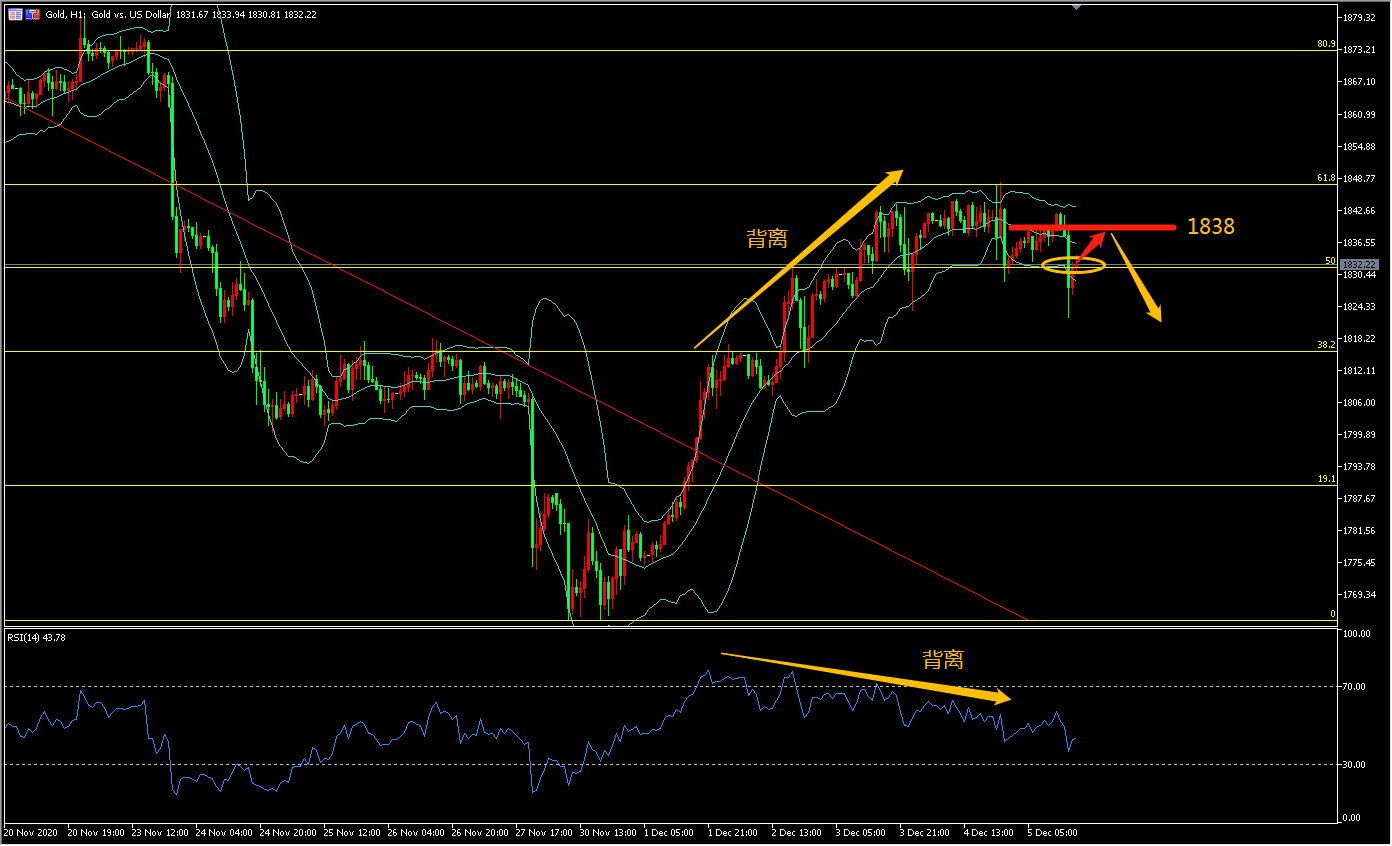The height and width of the screenshot is (846, 1392).
Task: Select the '1 Dec 05:00' time axis label
Action: coord(670,832)
